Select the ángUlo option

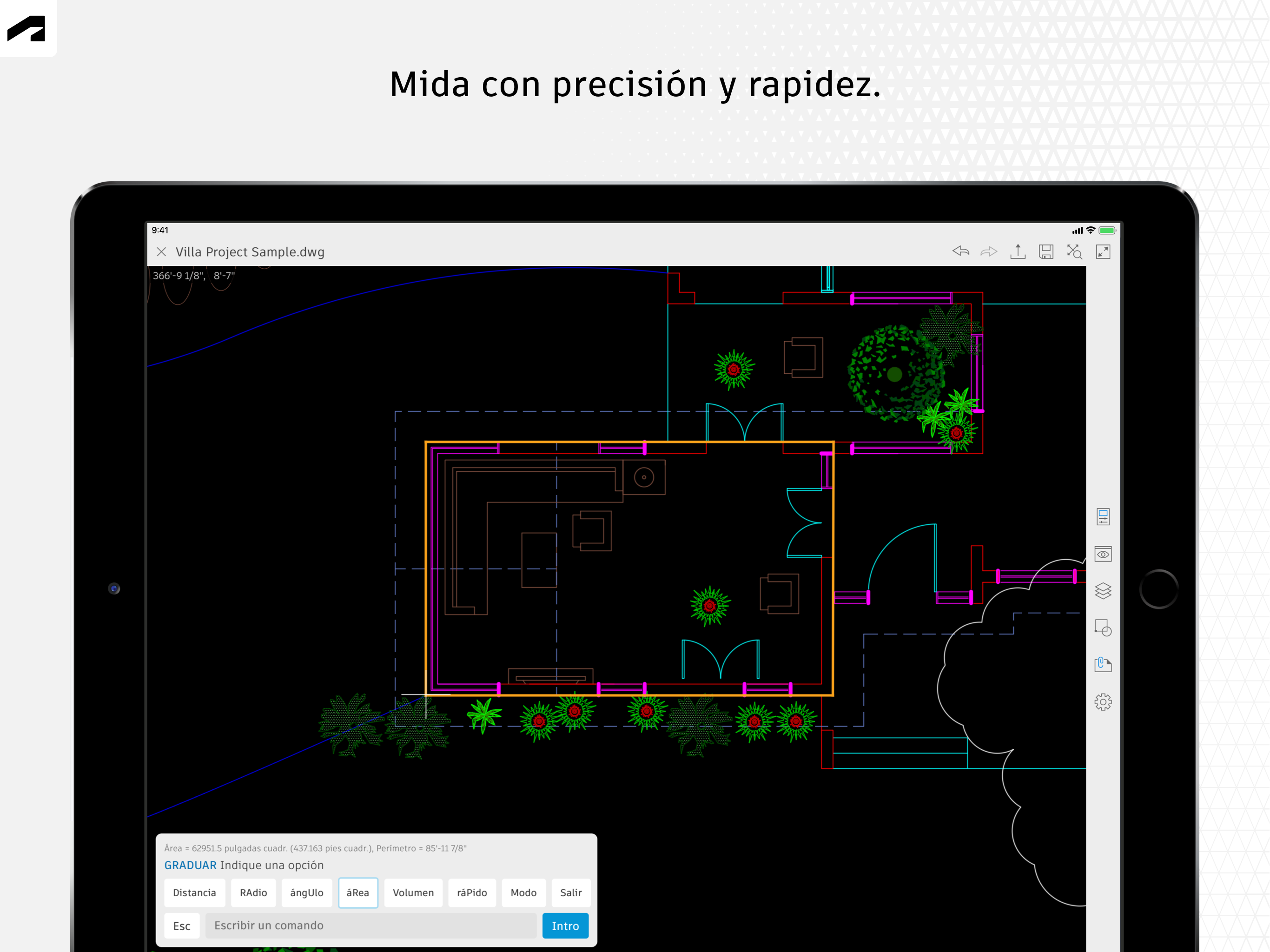coord(307,892)
